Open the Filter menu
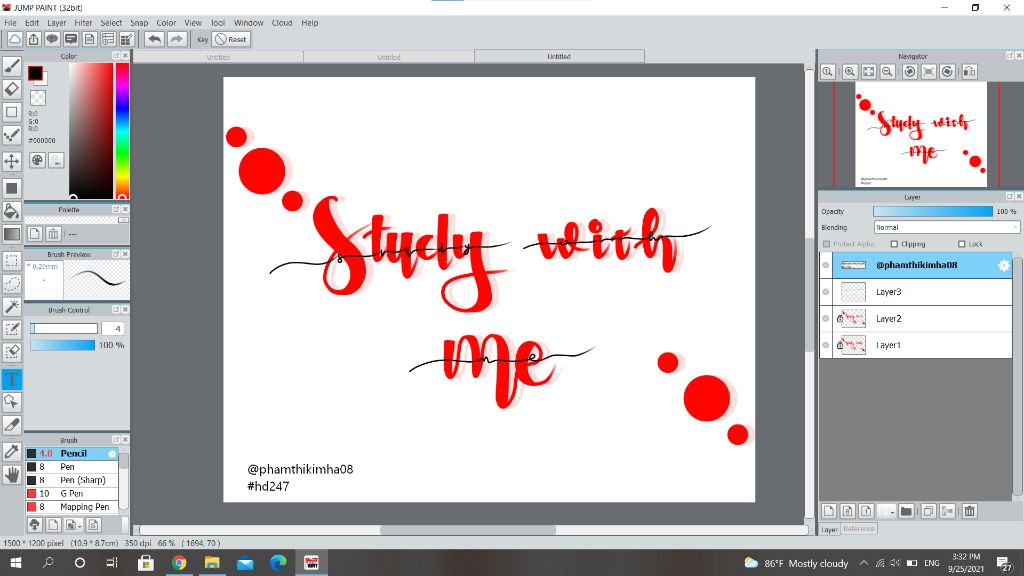Screen dimensions: 1024x576 (x=83, y=23)
